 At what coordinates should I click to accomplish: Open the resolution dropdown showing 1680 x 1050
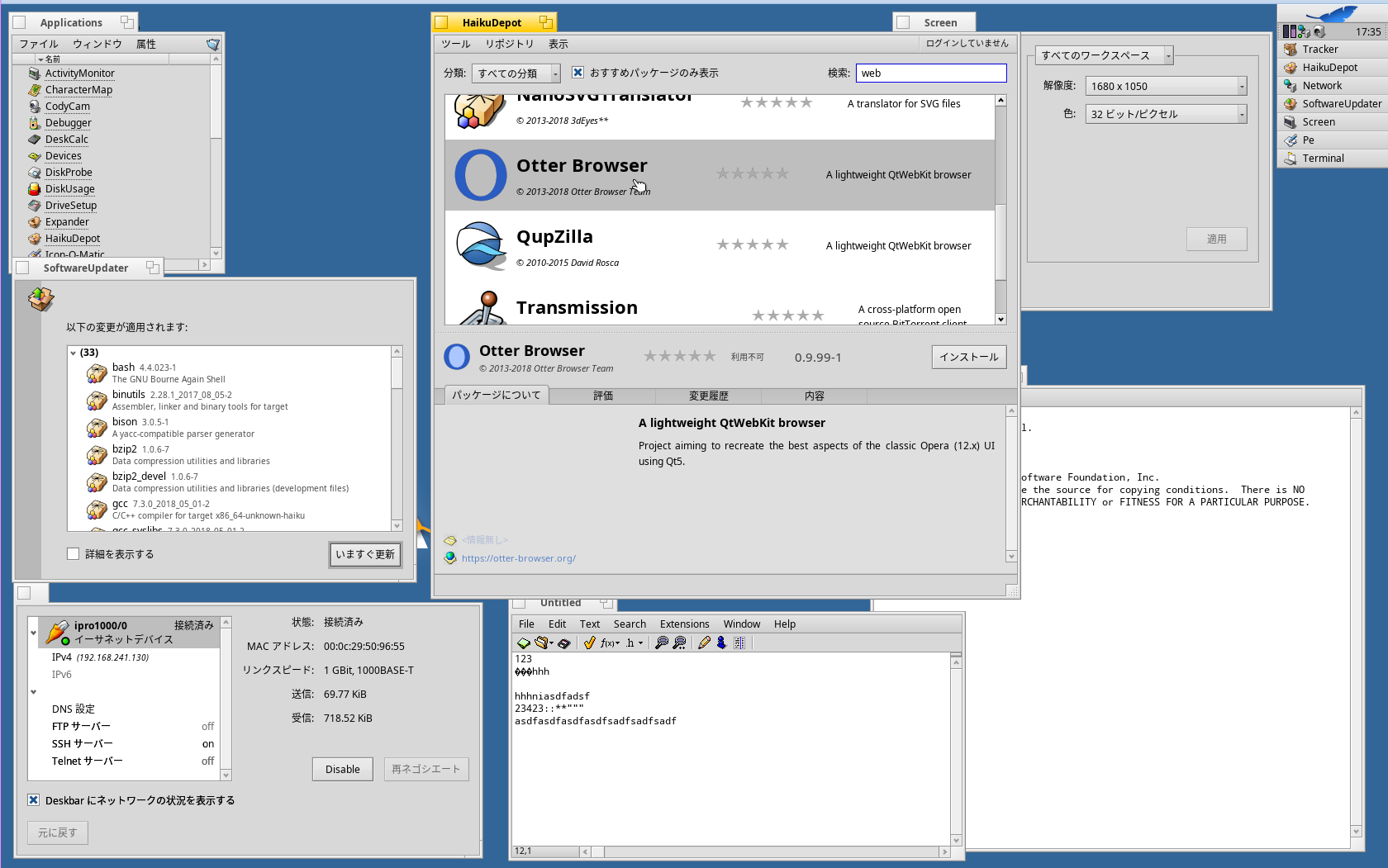point(1166,86)
